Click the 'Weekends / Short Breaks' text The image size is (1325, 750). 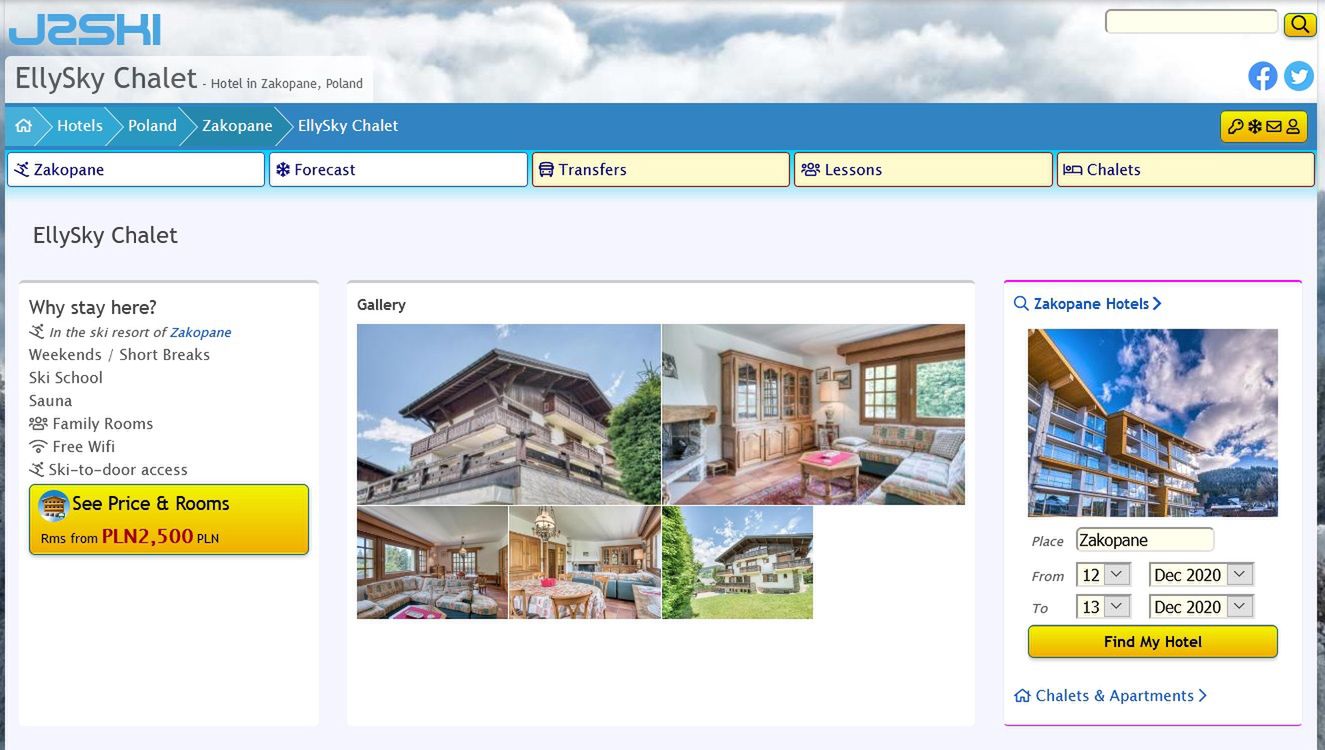[x=119, y=355]
